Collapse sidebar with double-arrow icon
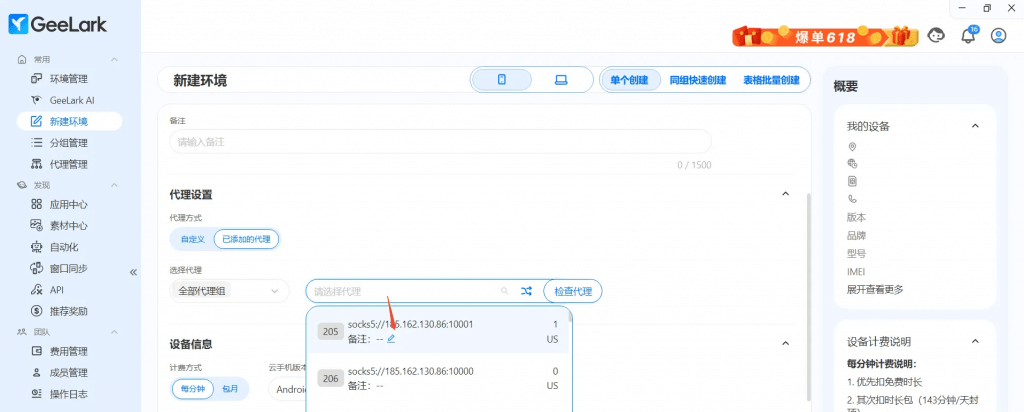This screenshot has height=412, width=1024. point(133,272)
